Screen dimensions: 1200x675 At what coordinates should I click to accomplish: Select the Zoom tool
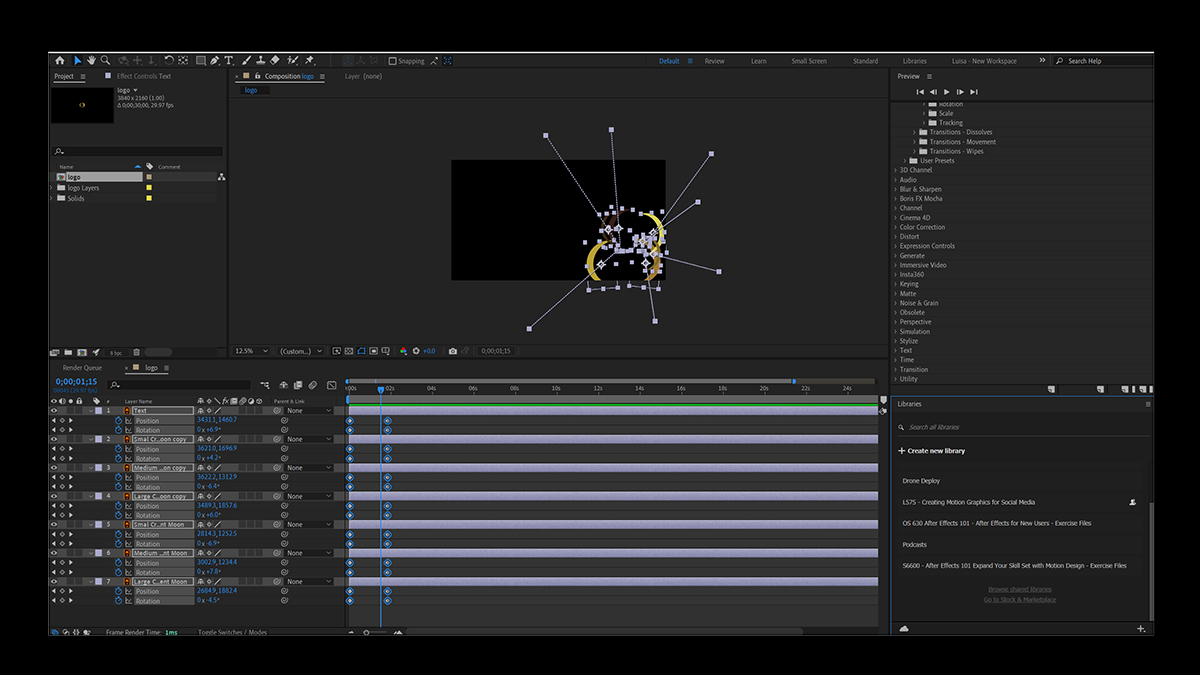coord(107,60)
